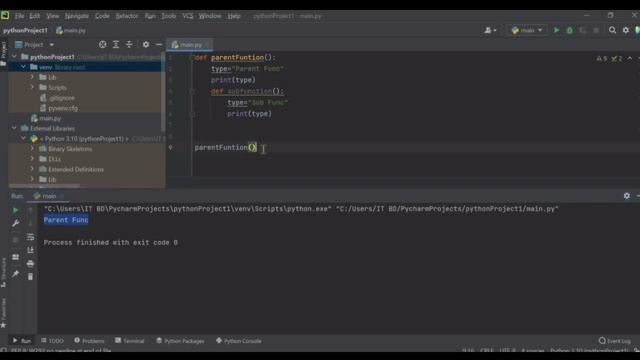Open the Code menu
Screen dimensions: 640x360
point(102,16)
